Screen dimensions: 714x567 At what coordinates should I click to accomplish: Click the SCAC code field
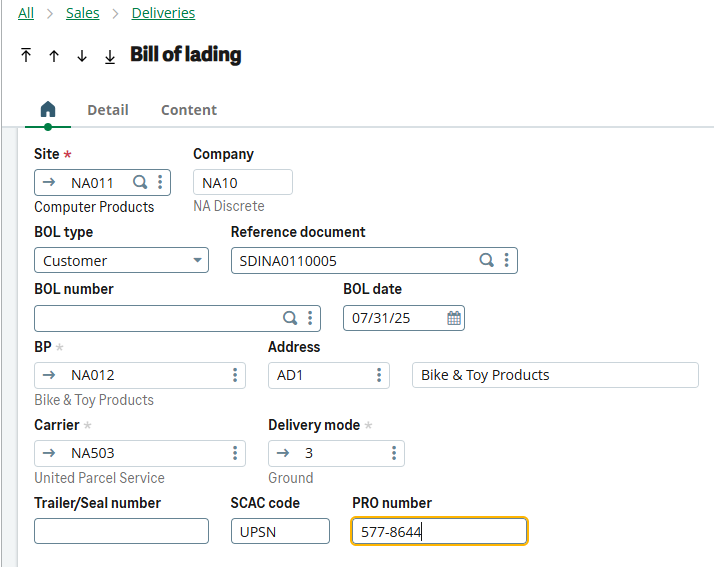[x=280, y=531]
